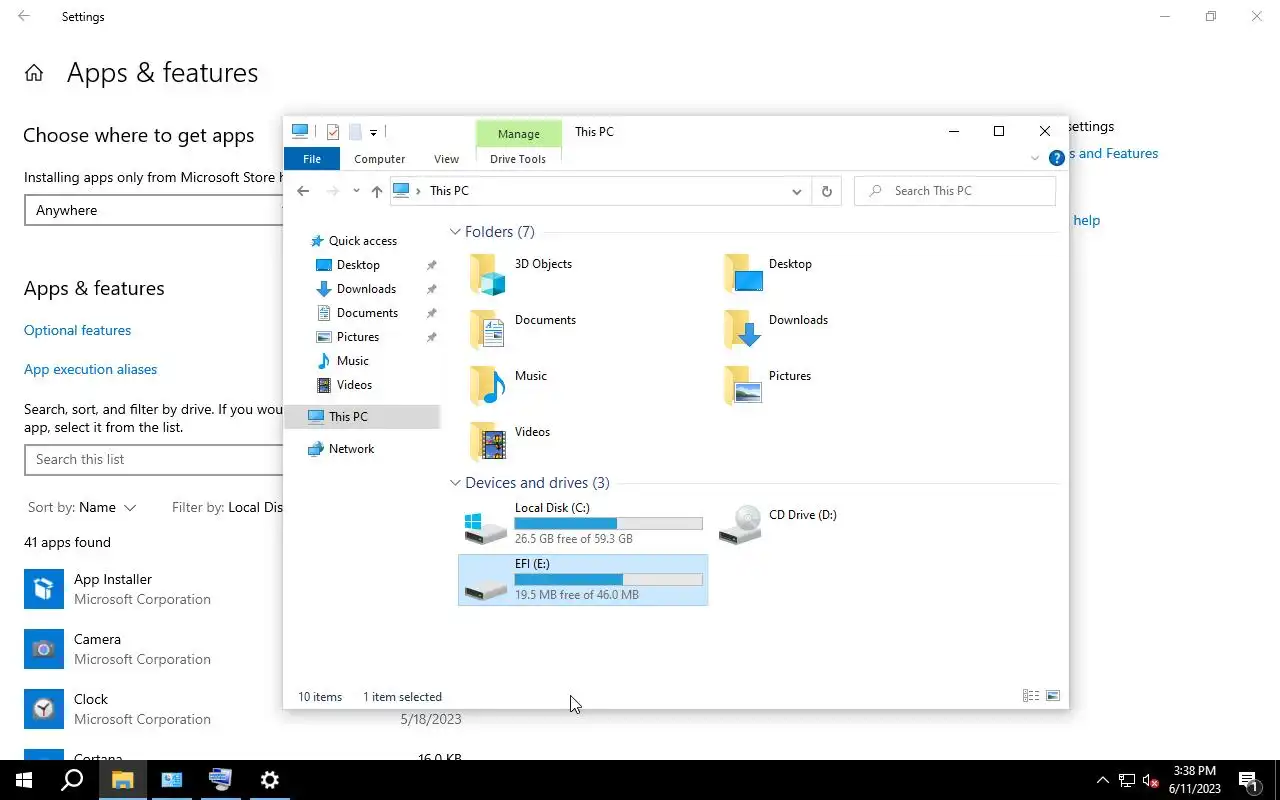Screen dimensions: 1280x800
Task: Select Pictures in navigation pane
Action: tap(358, 337)
